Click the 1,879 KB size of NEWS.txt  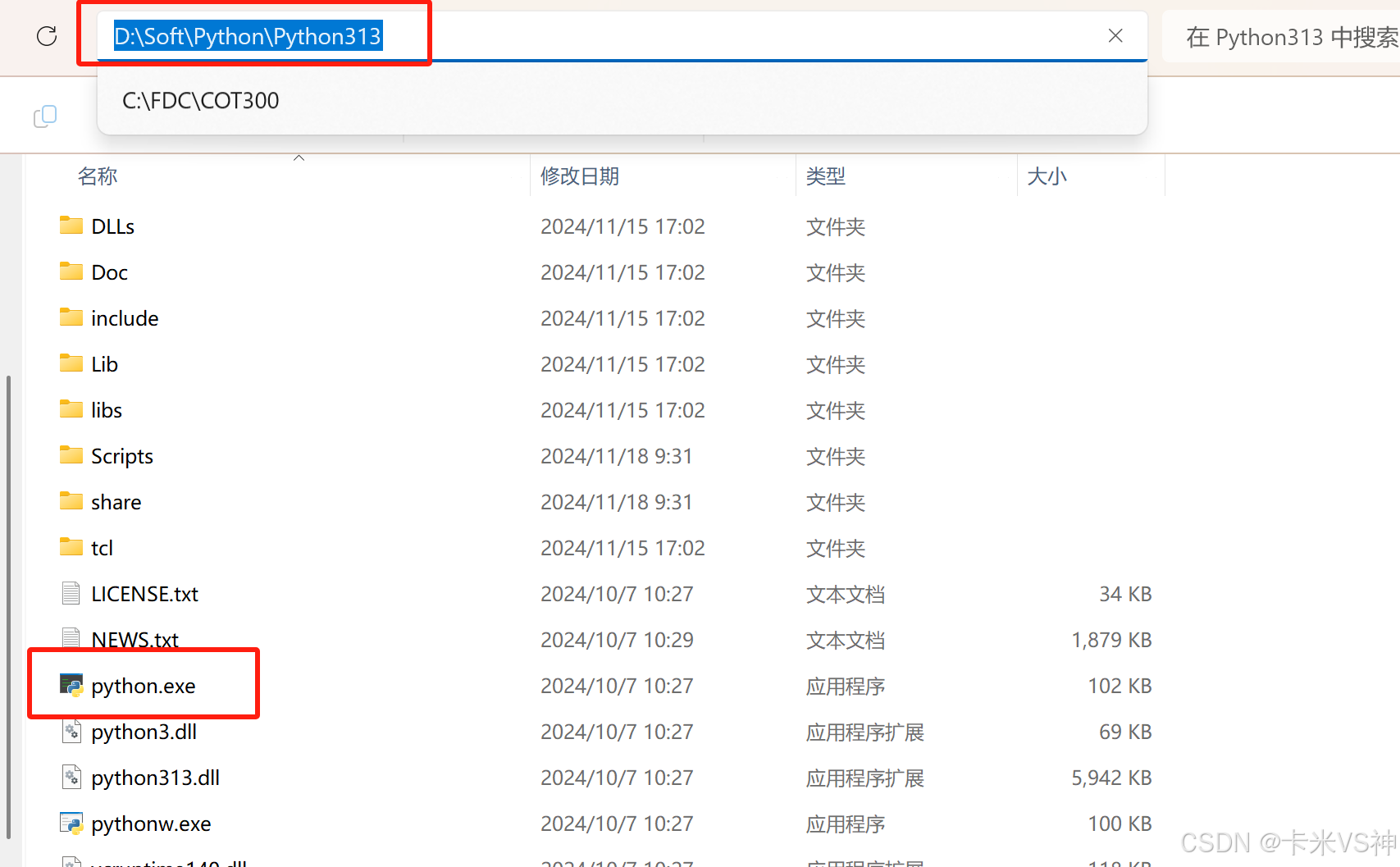[x=1111, y=640]
